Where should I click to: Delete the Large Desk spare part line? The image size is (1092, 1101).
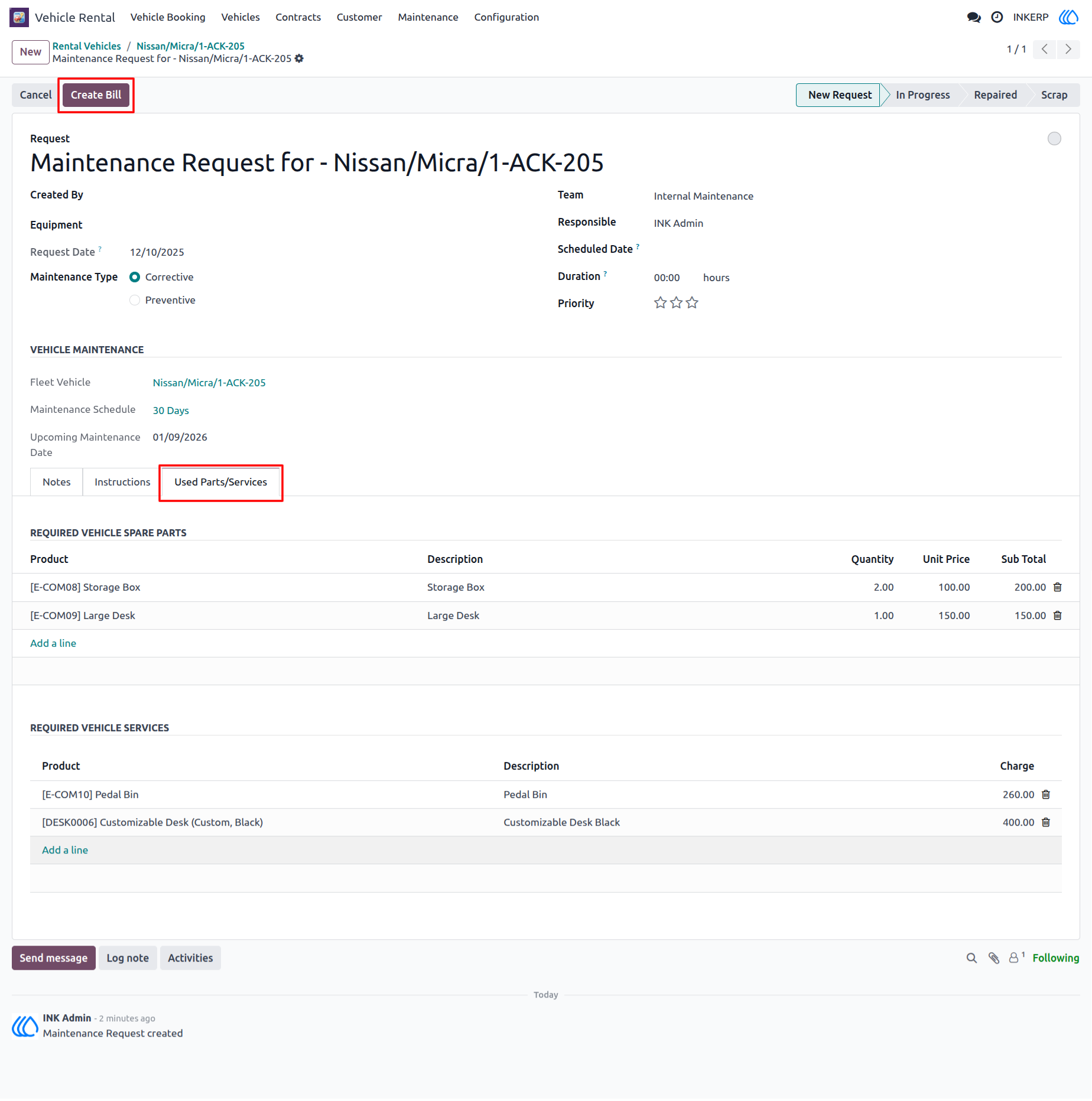1058,615
